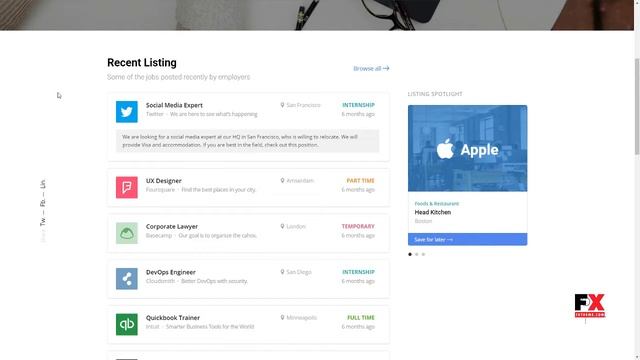Image resolution: width=640 pixels, height=360 pixels.
Task: Click the Intuit QuickBooks logo icon
Action: tap(127, 324)
